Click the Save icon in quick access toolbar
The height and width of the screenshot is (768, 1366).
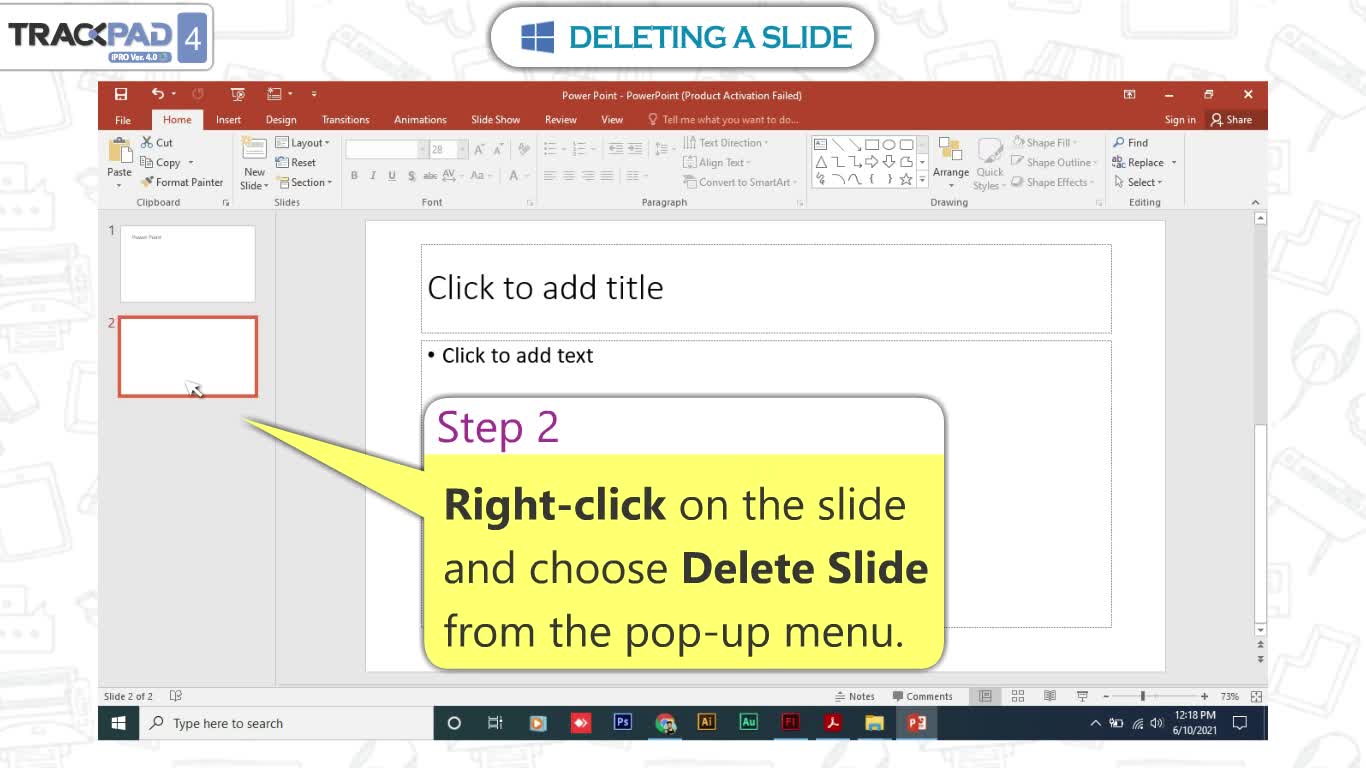click(121, 94)
